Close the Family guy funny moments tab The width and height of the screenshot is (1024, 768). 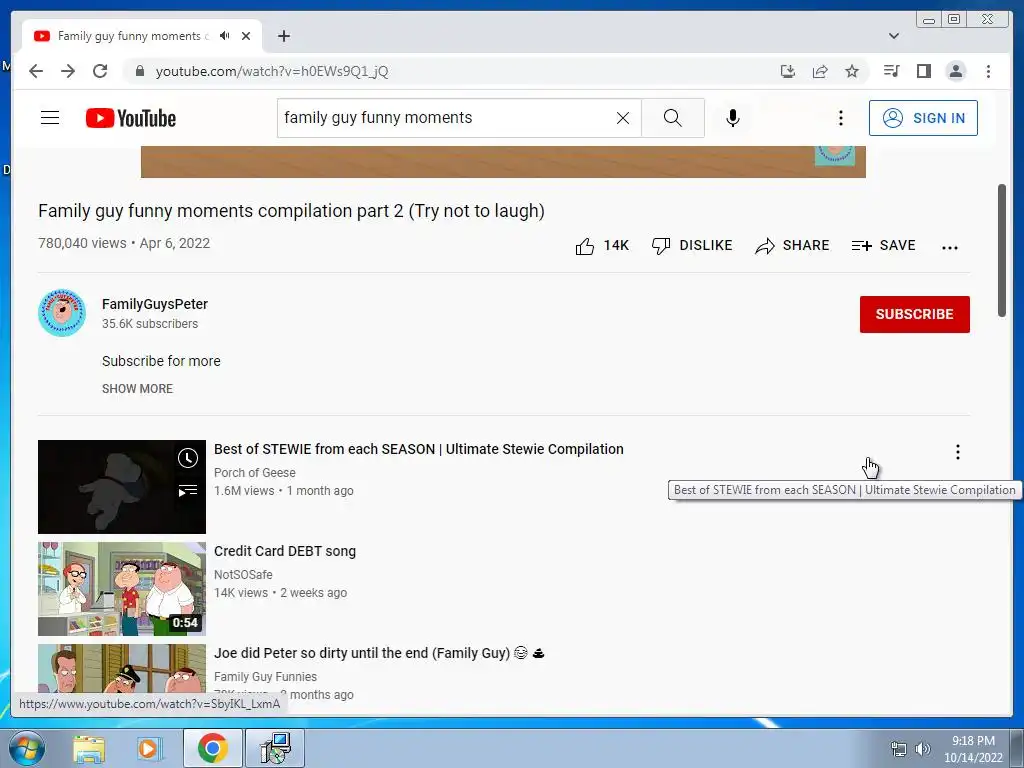(x=246, y=36)
